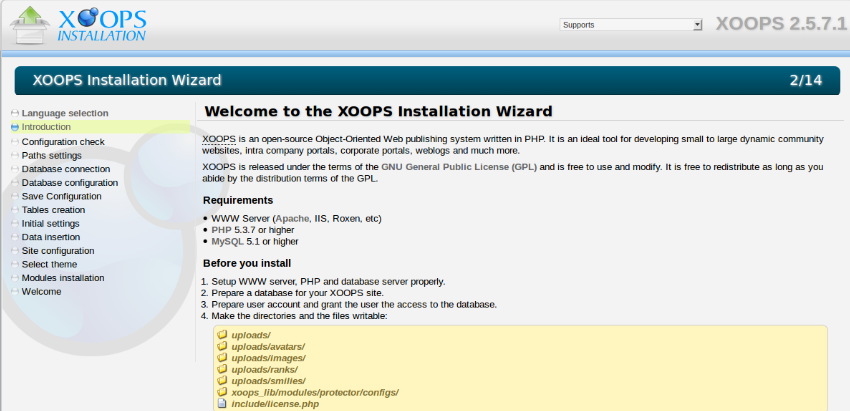The width and height of the screenshot is (850, 411).
Task: Follow the PHP link in Requirements
Action: pyautogui.click(x=221, y=230)
